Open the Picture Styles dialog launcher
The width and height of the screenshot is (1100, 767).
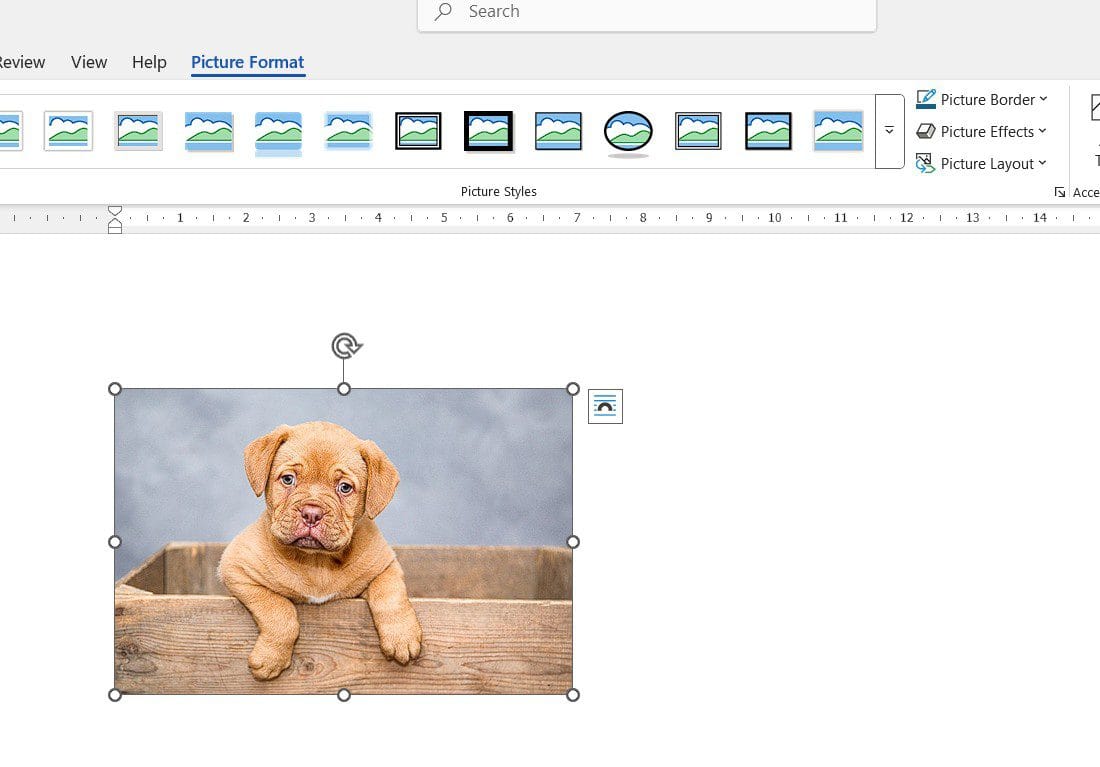coord(1060,191)
